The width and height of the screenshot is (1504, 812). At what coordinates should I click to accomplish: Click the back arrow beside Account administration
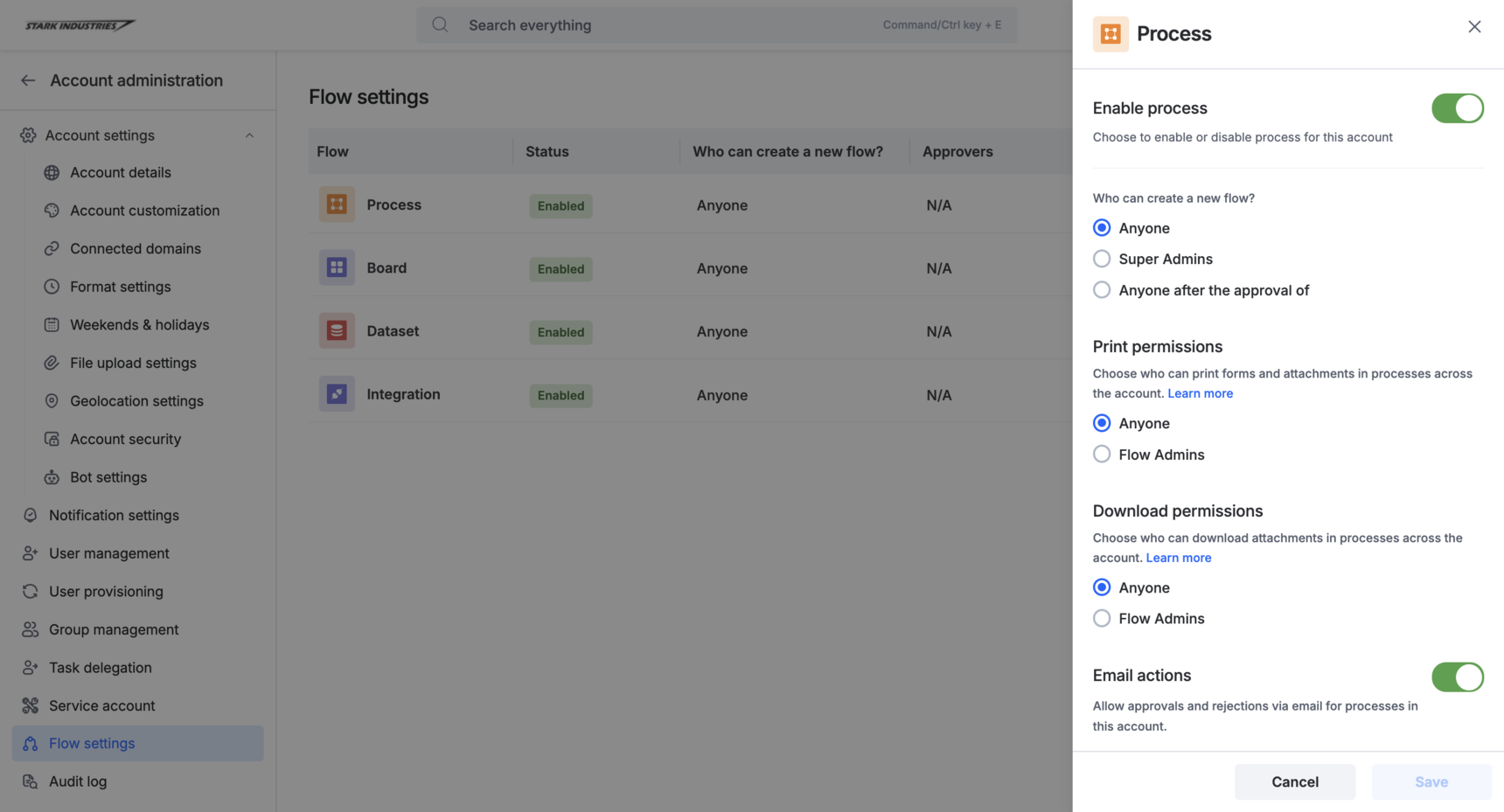click(x=28, y=80)
